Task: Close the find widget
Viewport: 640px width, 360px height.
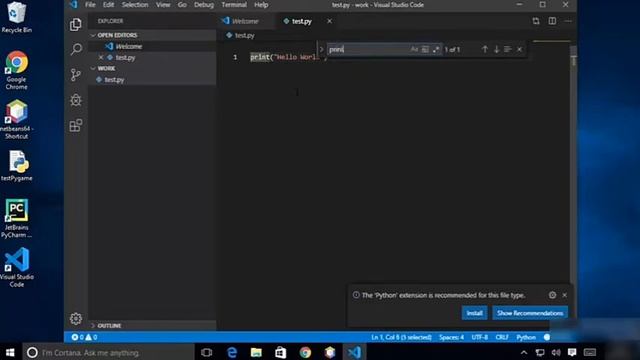Action: pos(520,49)
